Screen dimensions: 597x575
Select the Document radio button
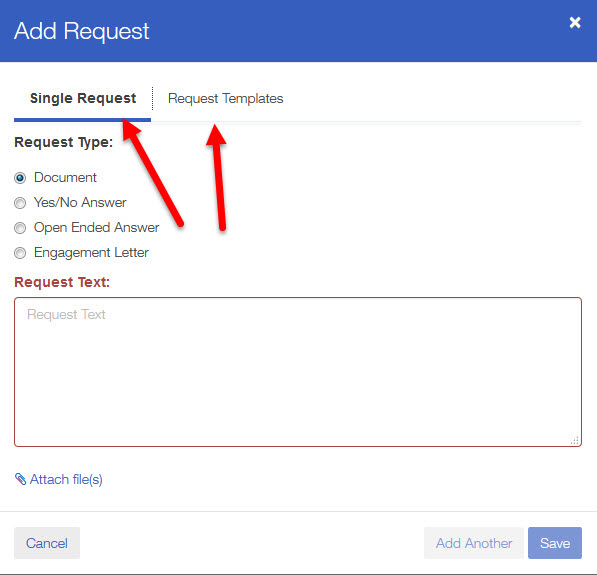click(20, 178)
